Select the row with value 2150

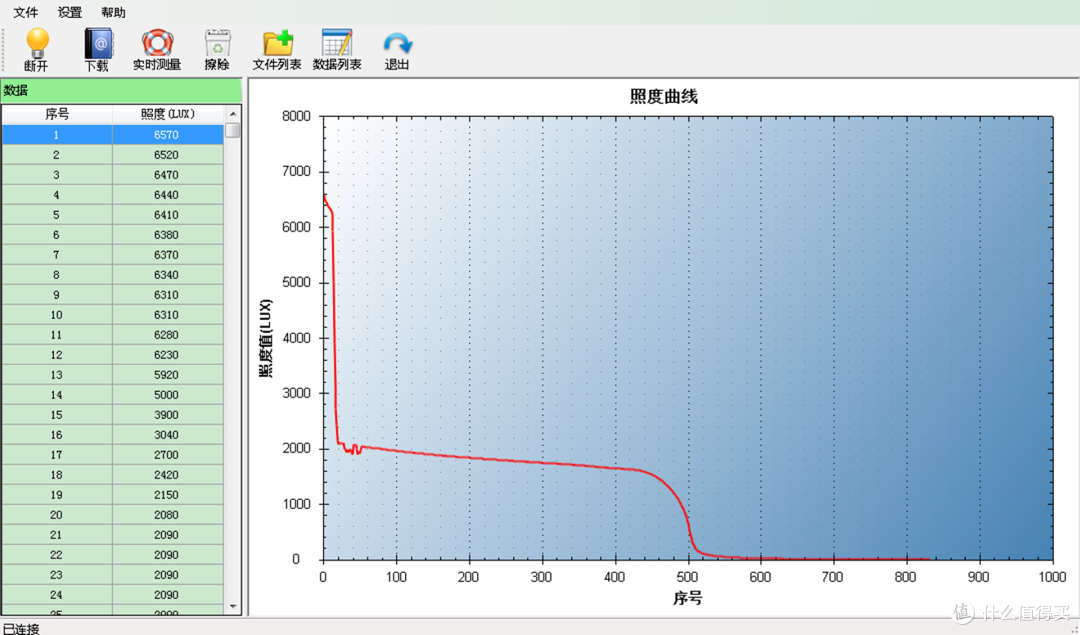point(112,495)
